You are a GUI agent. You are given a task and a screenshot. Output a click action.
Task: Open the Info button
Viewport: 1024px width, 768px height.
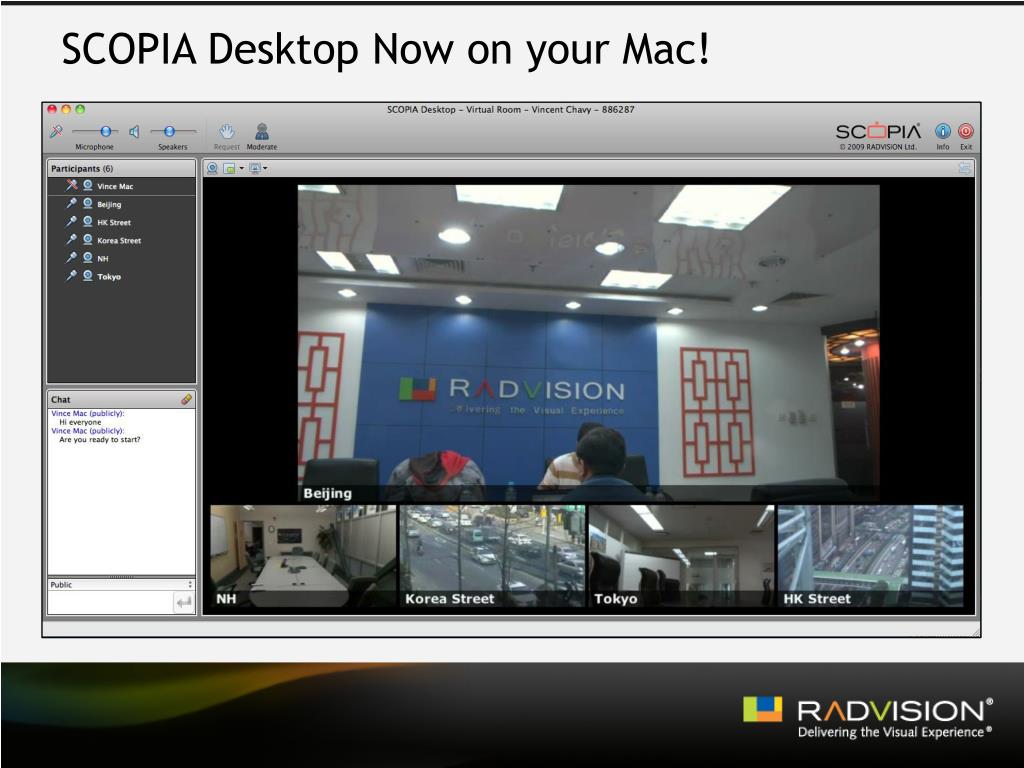click(942, 131)
